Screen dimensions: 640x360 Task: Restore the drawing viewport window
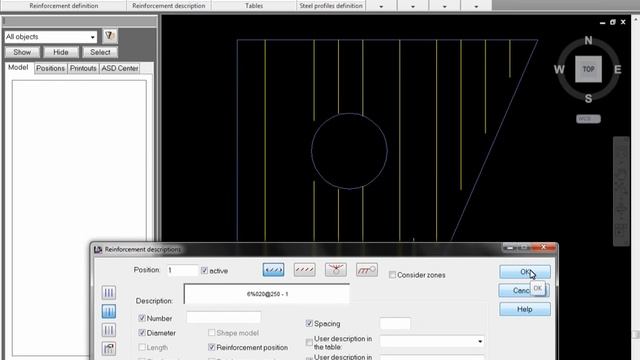[613, 22]
